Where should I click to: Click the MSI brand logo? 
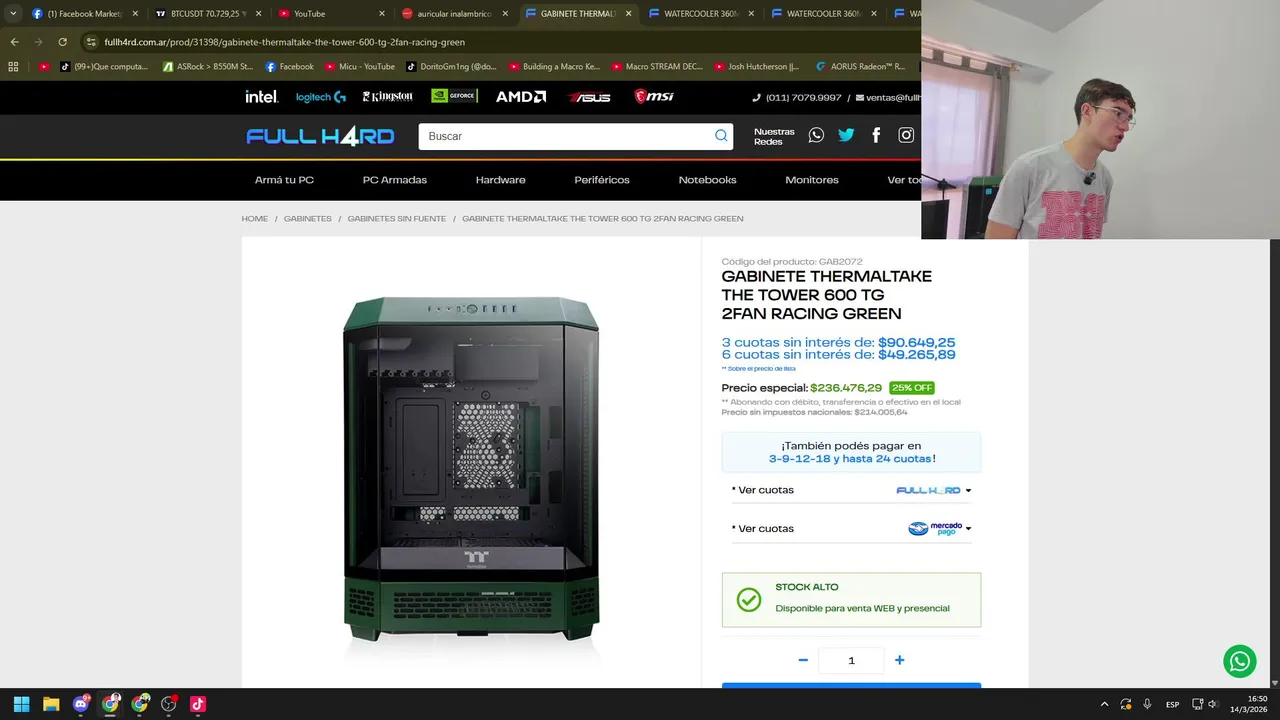654,97
